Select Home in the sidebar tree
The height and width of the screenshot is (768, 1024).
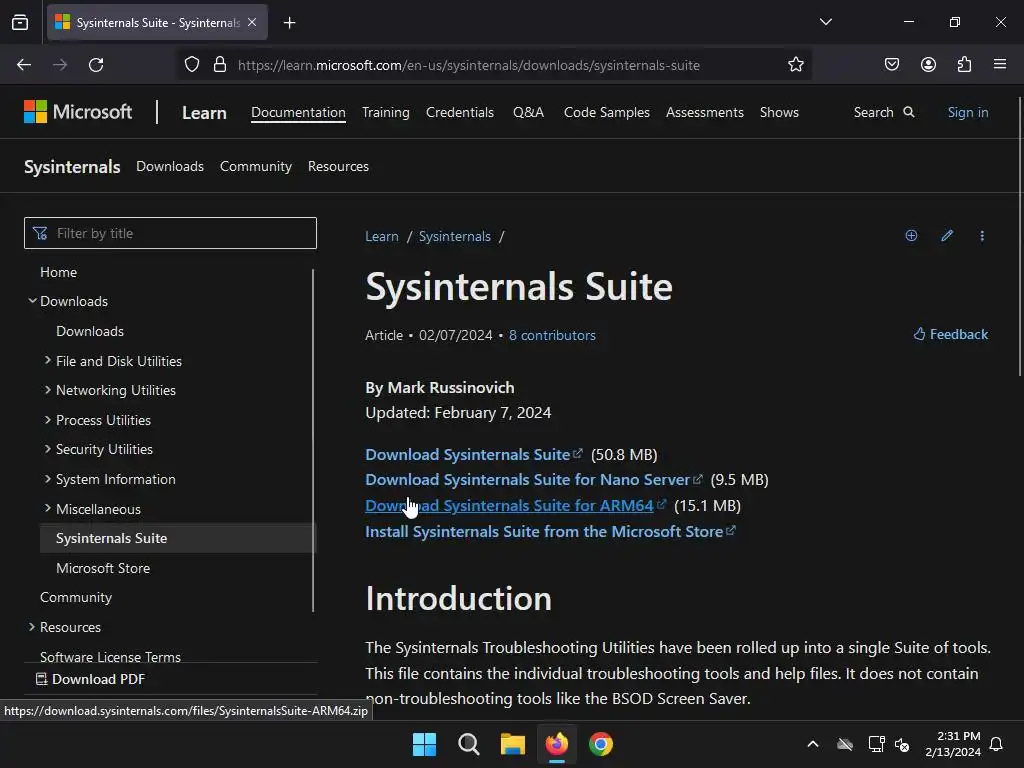(x=58, y=272)
